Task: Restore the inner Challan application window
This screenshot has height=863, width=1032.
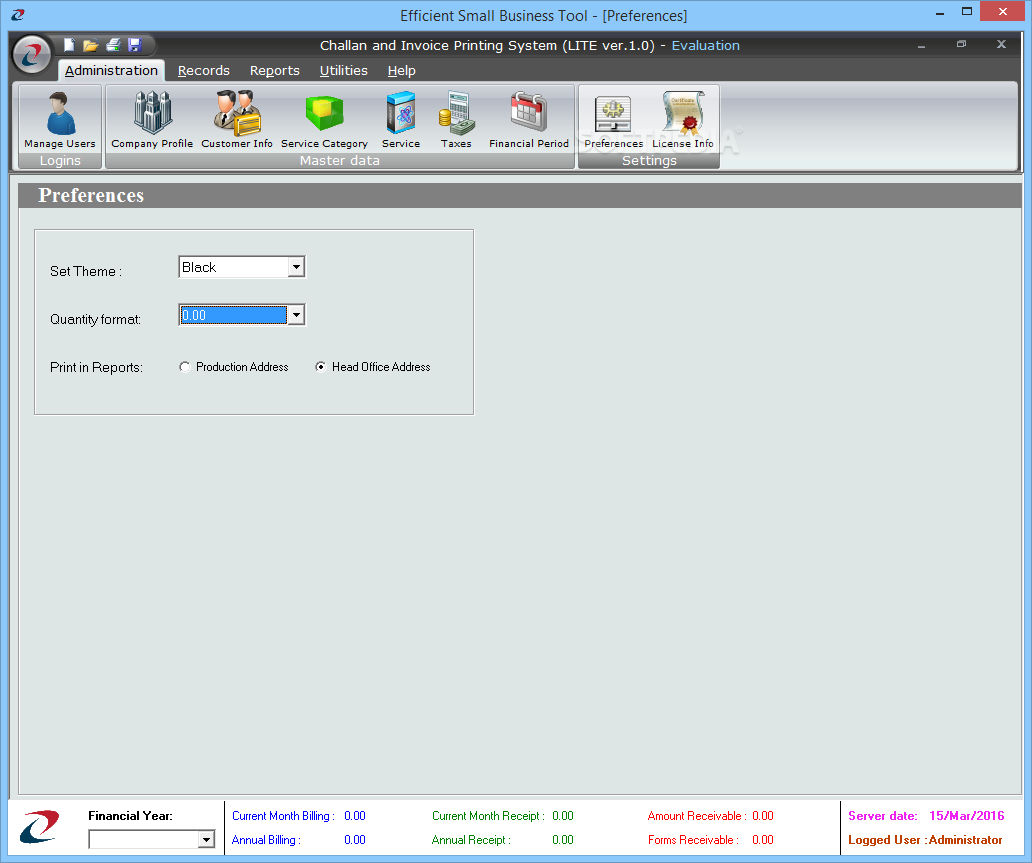Action: tap(962, 45)
